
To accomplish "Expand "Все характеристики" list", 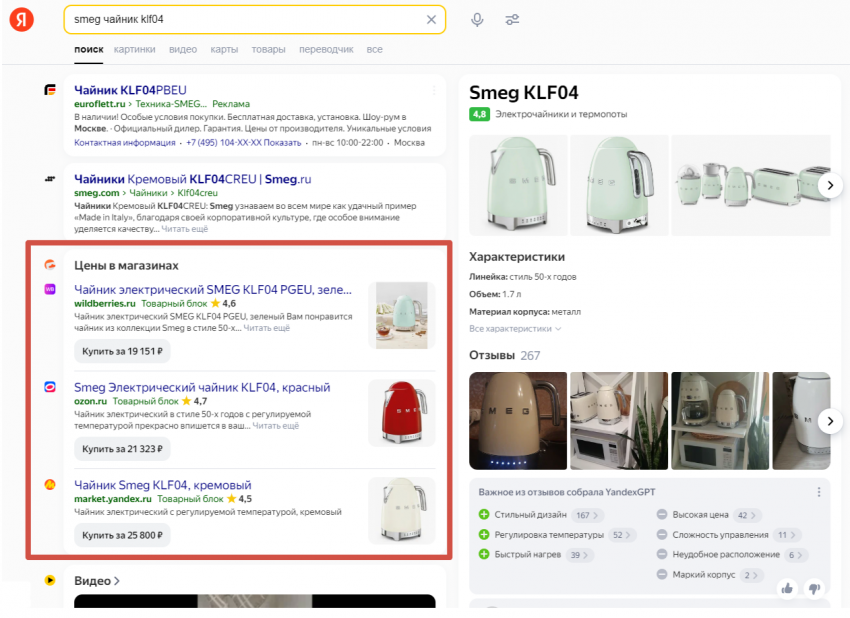I will point(515,328).
